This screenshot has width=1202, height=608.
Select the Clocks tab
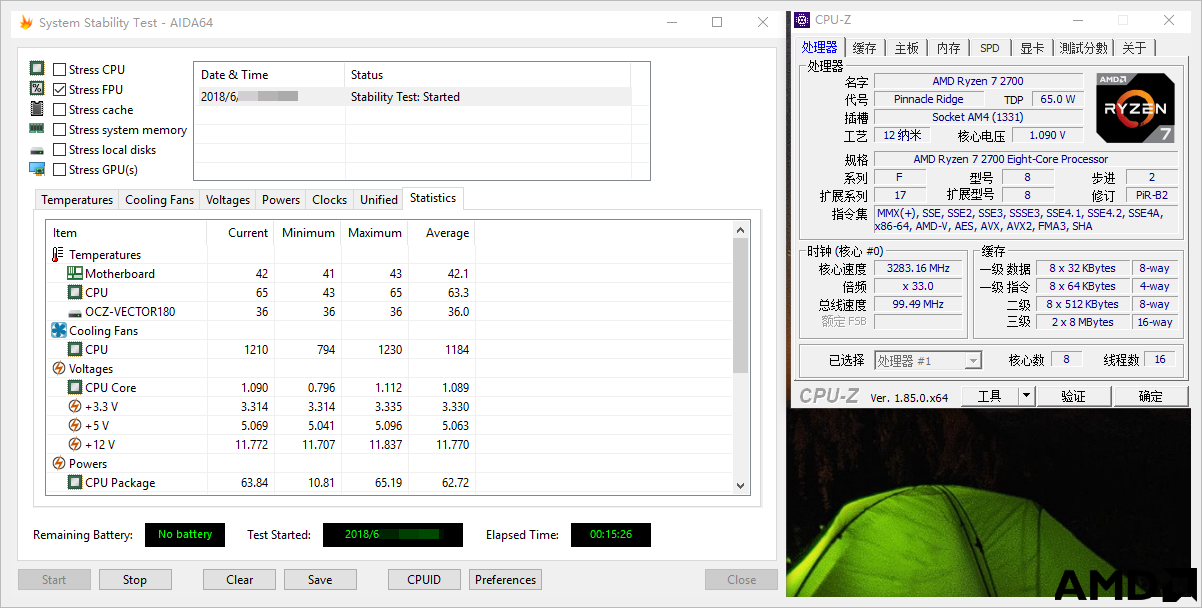330,200
